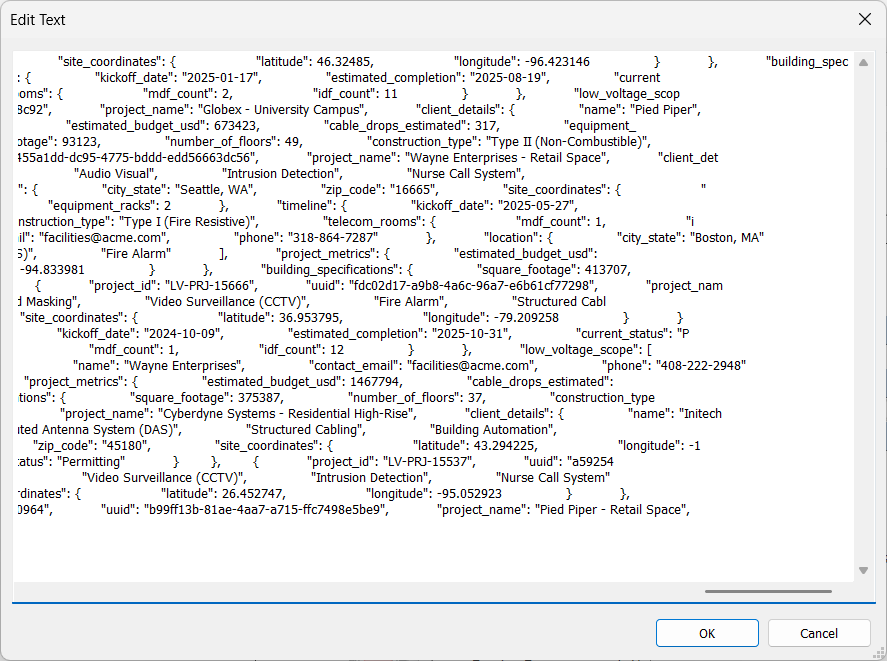Click the "Boston, MA" city value
The image size is (887, 661).
click(727, 238)
